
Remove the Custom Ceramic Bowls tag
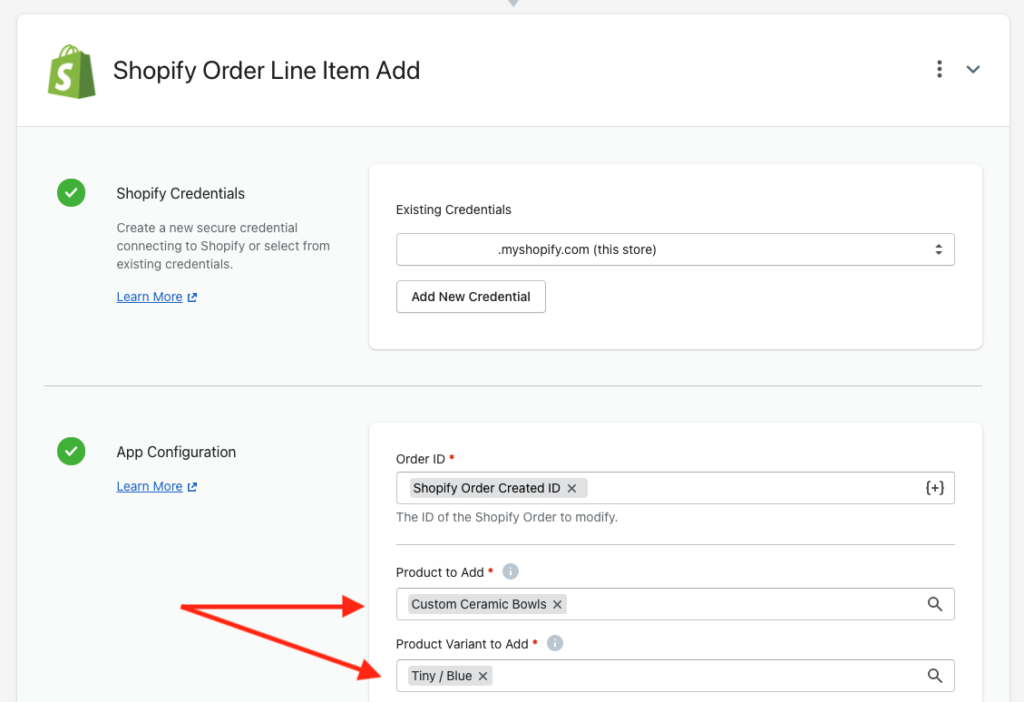(557, 605)
